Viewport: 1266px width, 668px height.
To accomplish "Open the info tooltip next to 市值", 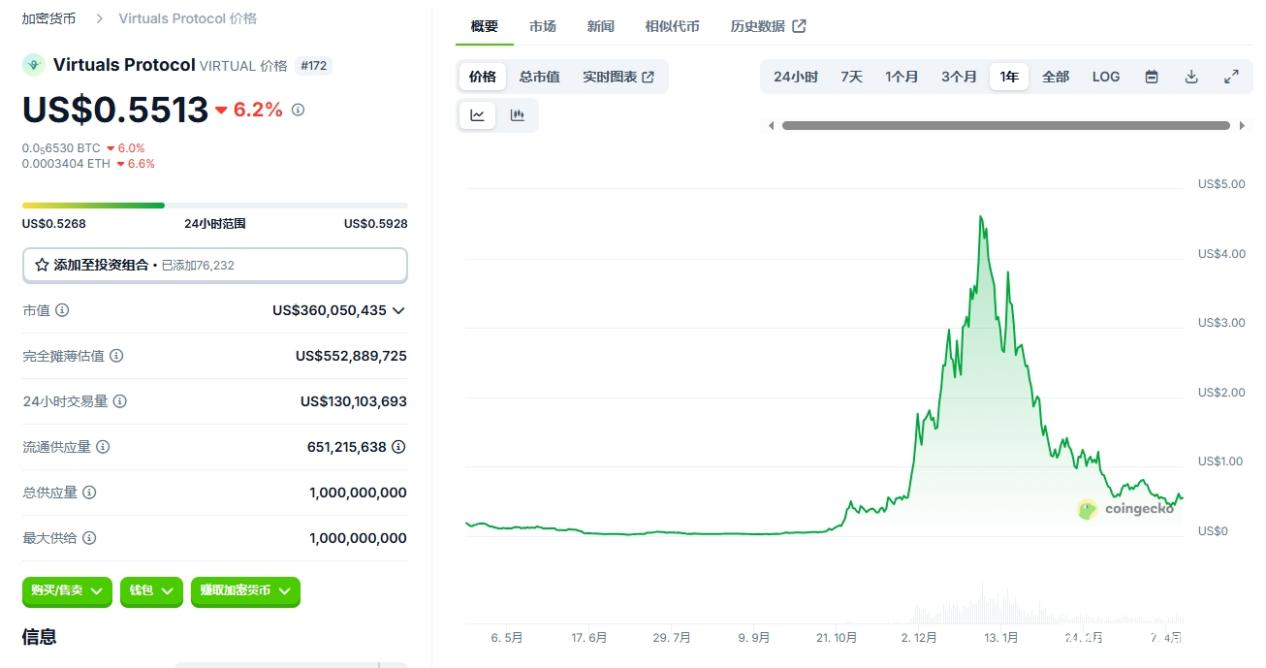I will (x=62, y=310).
